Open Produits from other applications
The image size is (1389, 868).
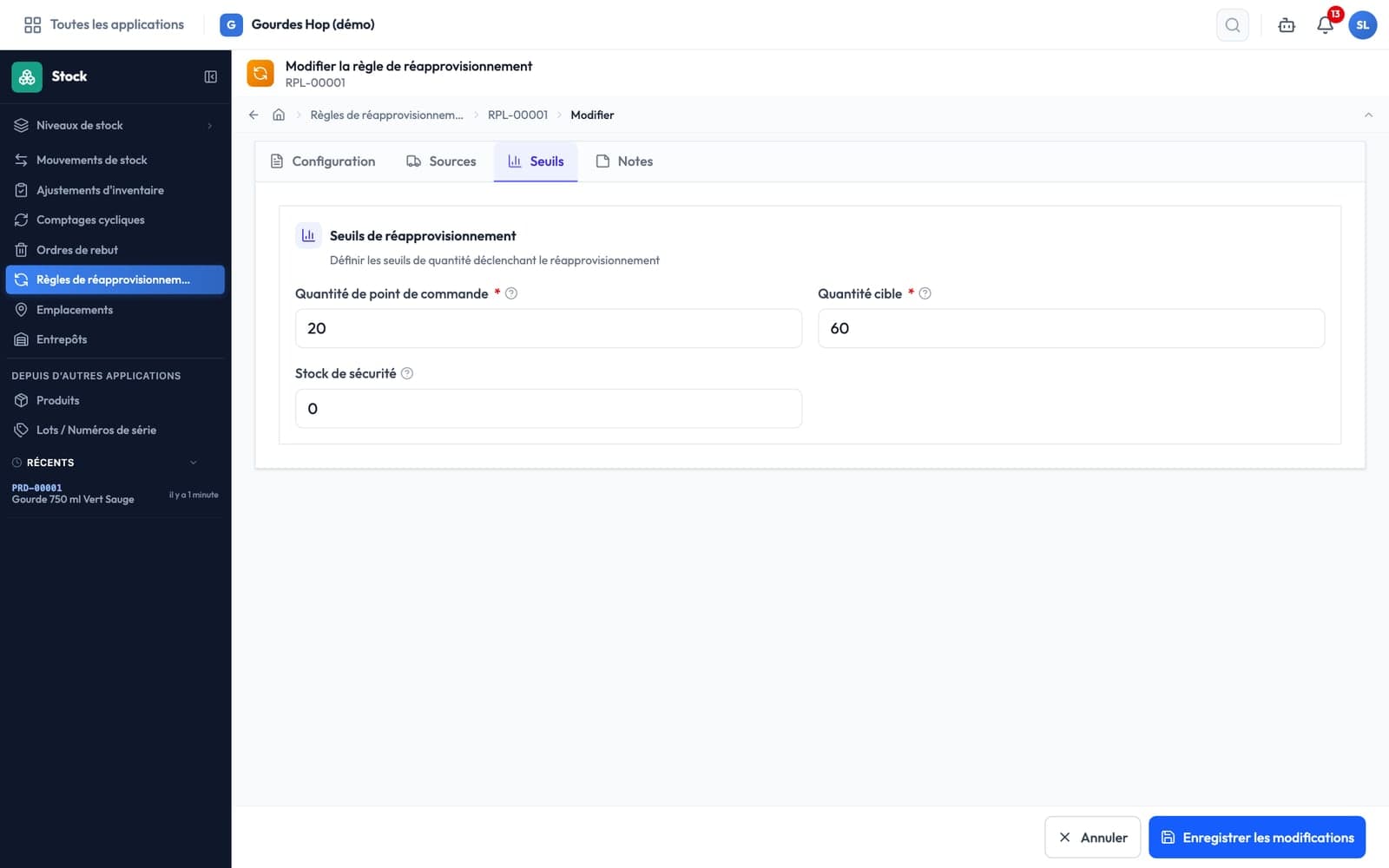click(115, 400)
